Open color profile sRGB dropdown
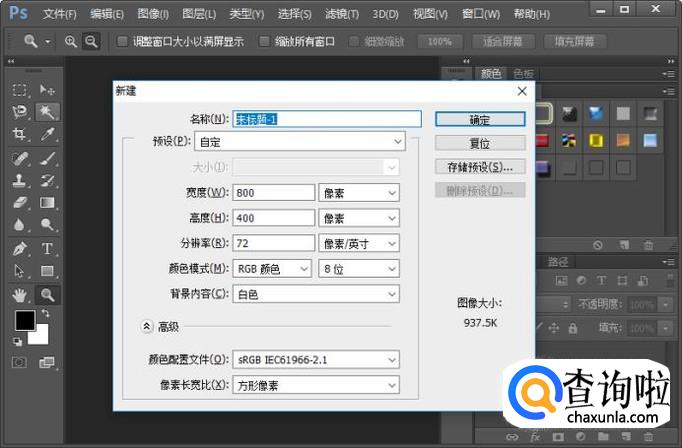Image resolution: width=682 pixels, height=448 pixels. 316,360
